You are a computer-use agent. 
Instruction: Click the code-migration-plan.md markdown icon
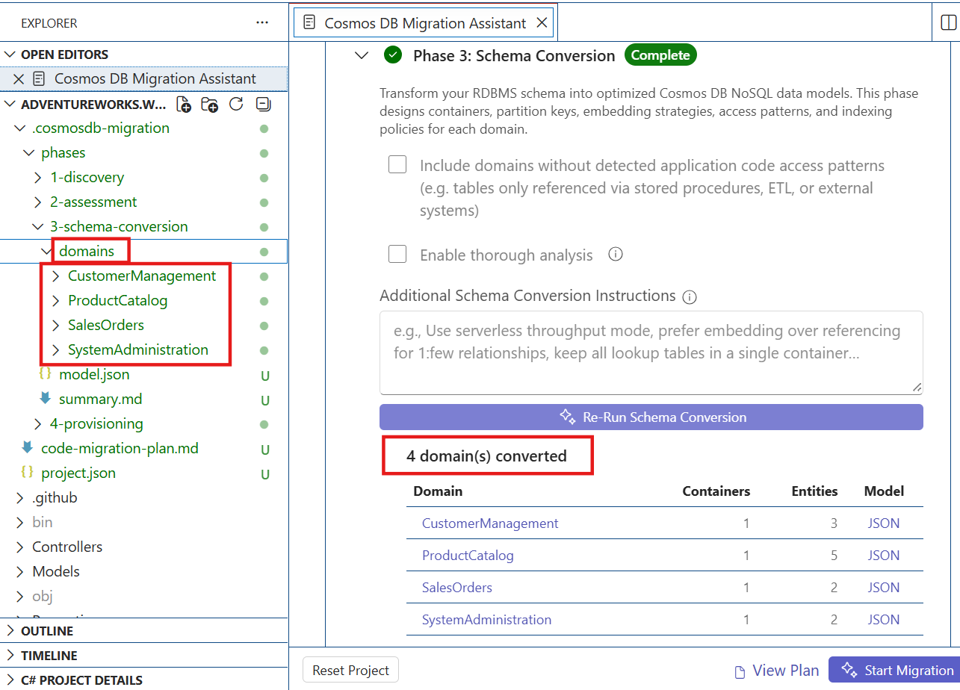click(27, 447)
